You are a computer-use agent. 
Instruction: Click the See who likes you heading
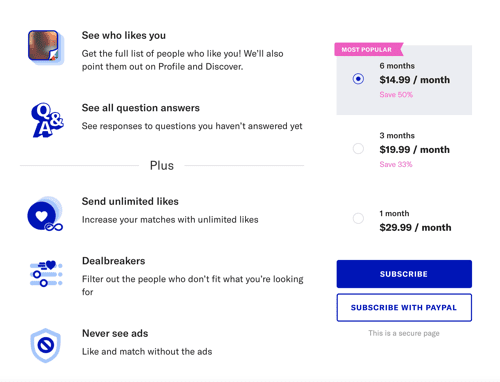124,35
